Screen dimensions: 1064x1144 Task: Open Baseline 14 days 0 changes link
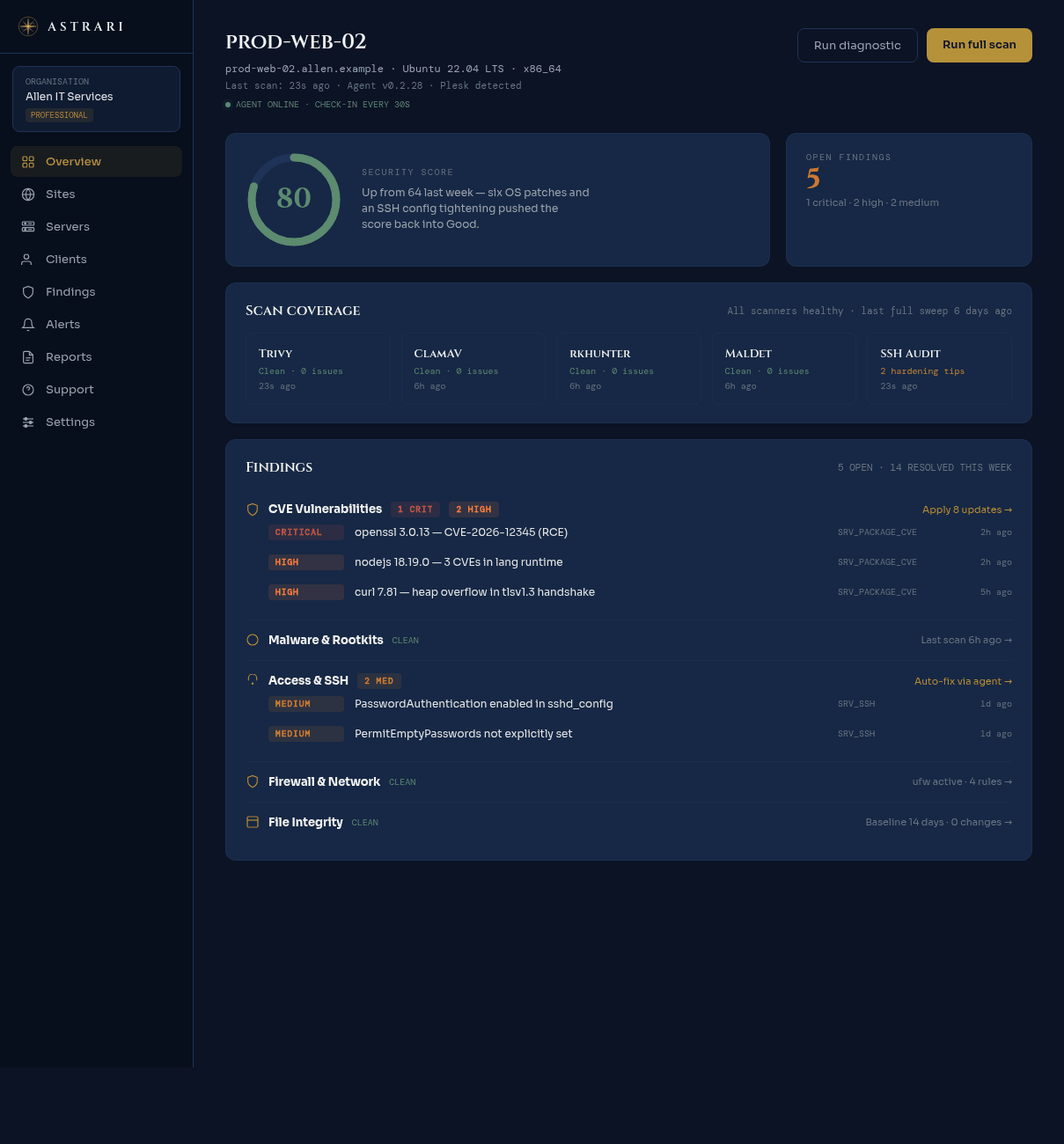point(938,822)
